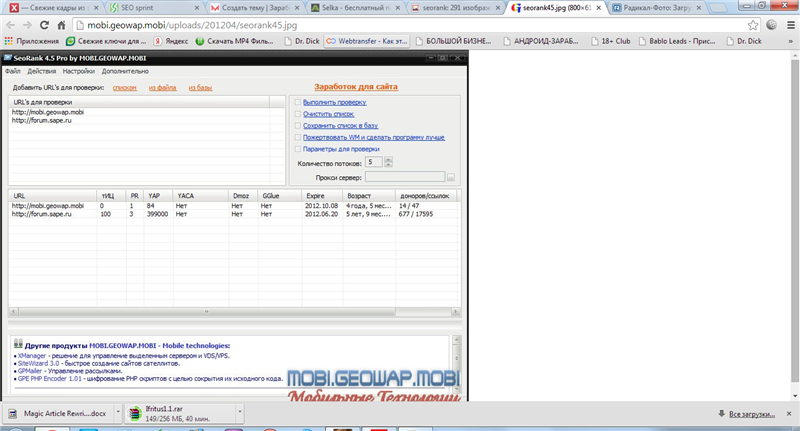Viewport: 800px width, 431px height.
Task: Tick the box beside Параметры для проверки
Action: (297, 149)
